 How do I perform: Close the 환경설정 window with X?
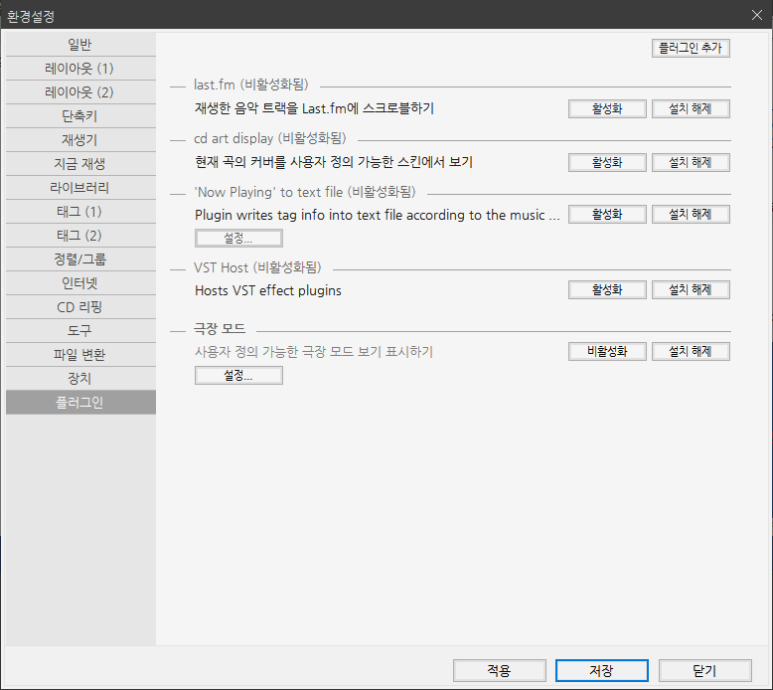[x=757, y=15]
